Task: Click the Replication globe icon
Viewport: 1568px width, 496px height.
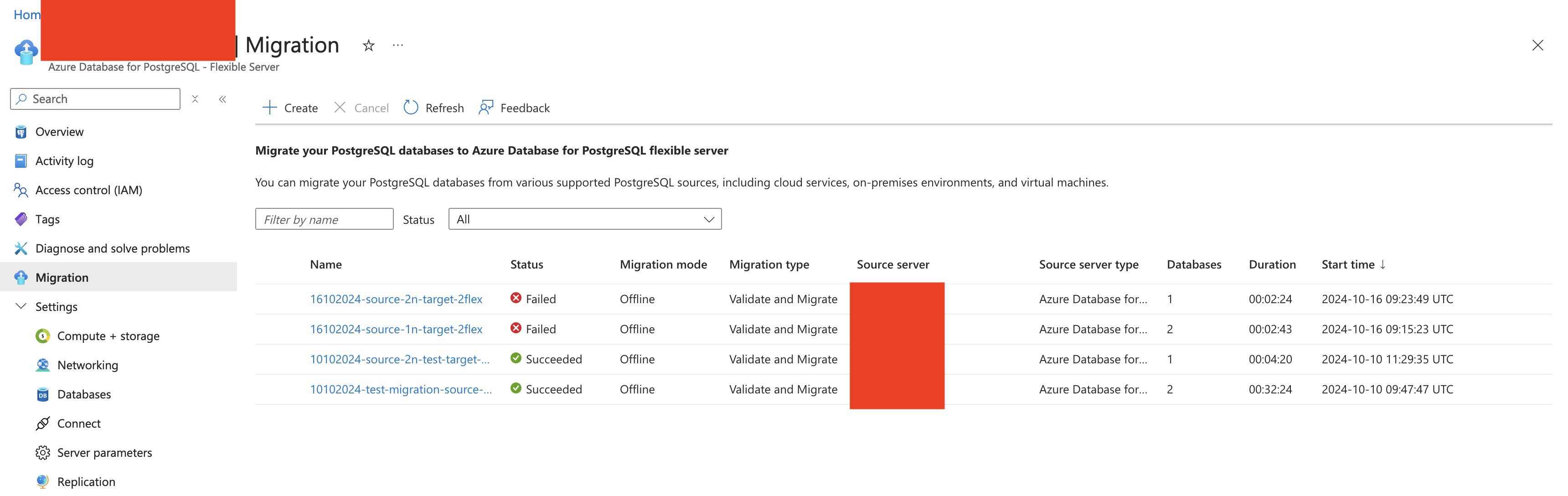Action: [x=42, y=482]
